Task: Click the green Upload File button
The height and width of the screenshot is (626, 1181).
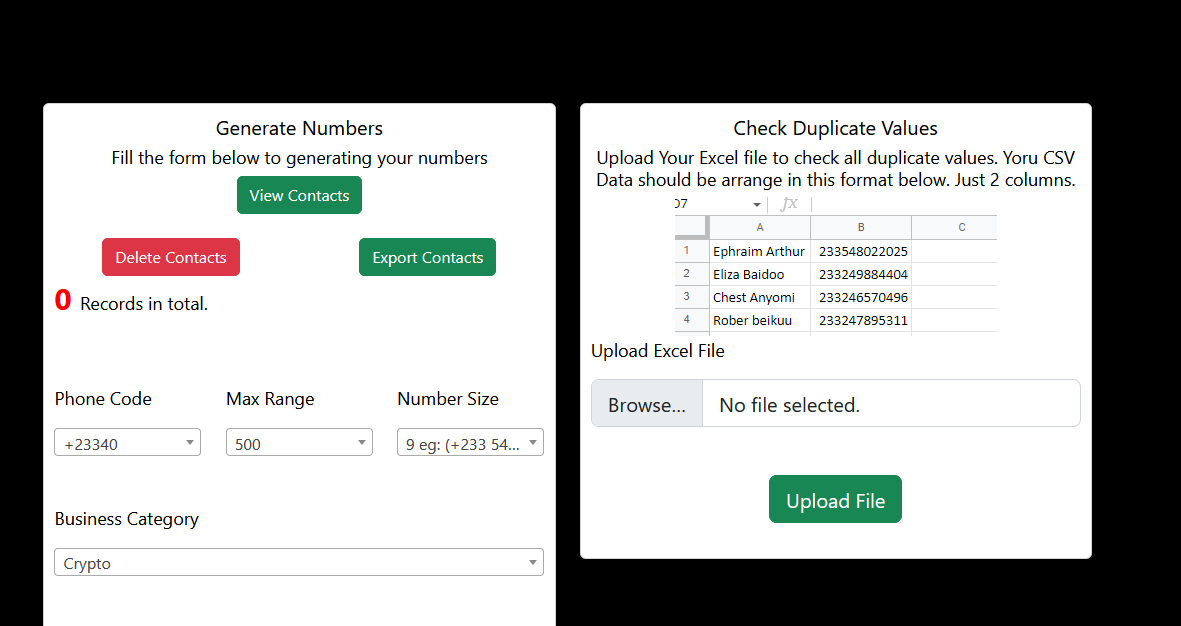Action: (x=835, y=500)
